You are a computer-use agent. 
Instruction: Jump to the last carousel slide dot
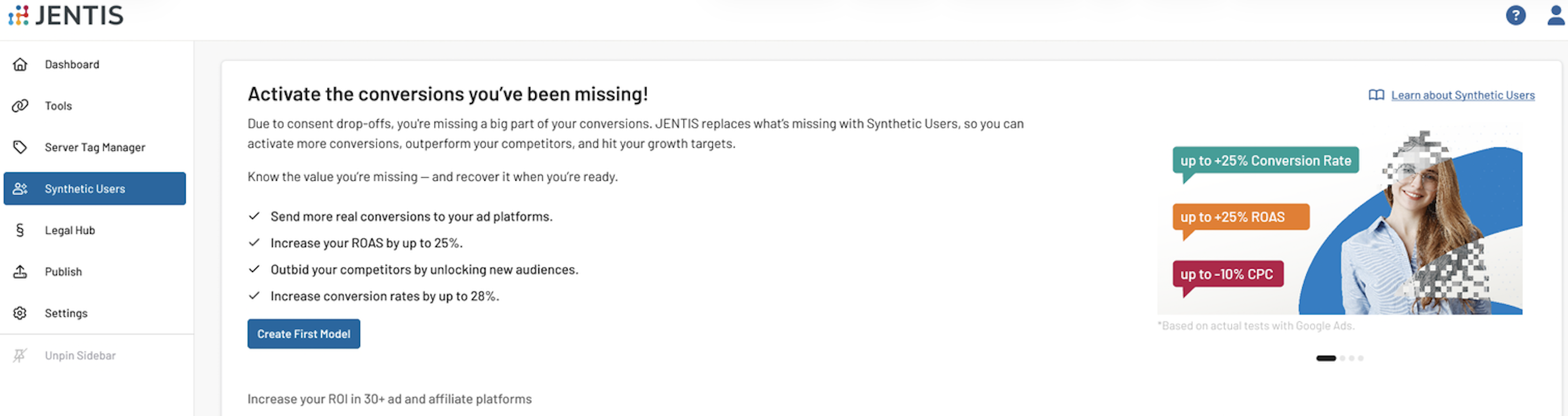(x=1360, y=358)
